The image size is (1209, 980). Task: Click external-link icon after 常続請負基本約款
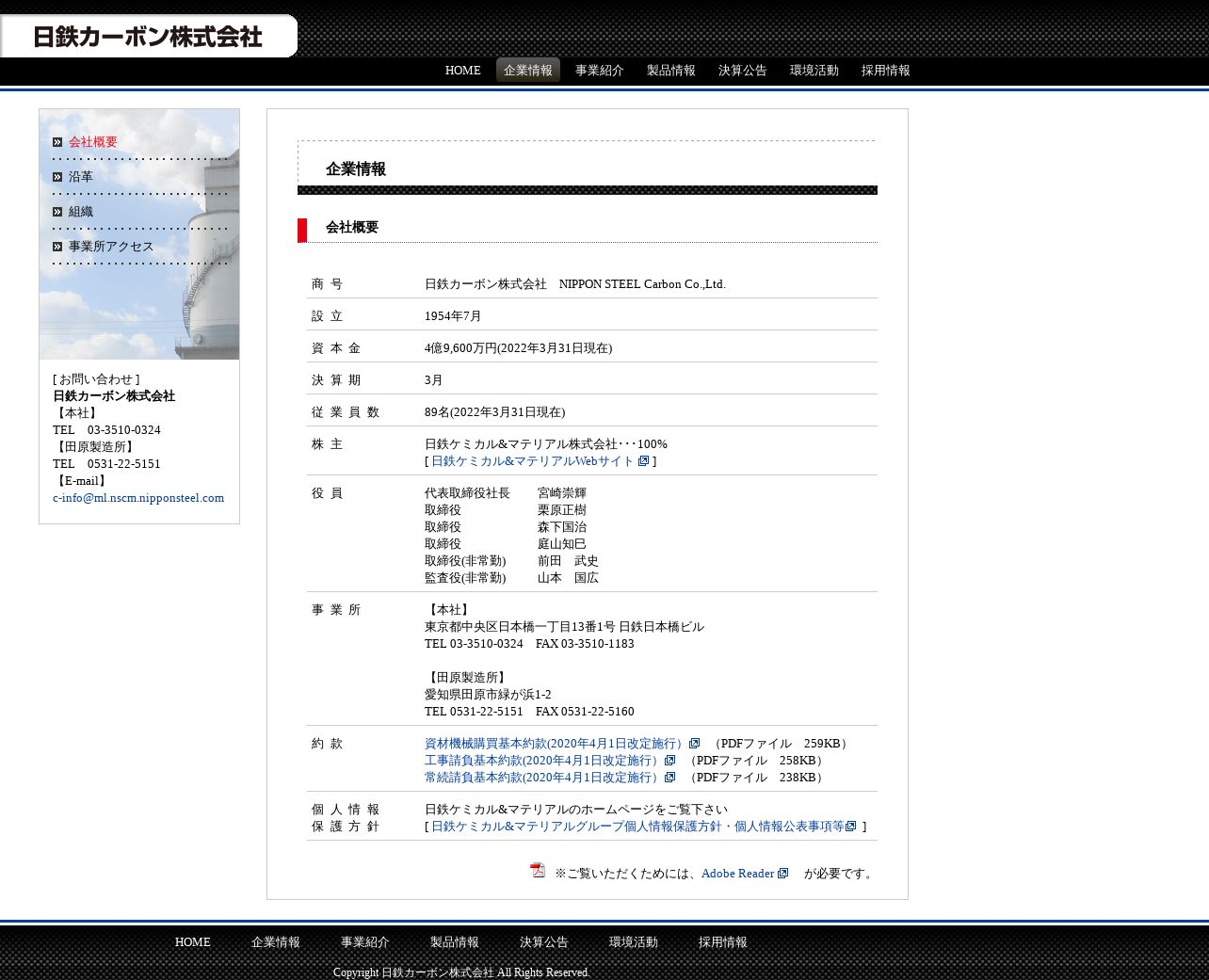(670, 778)
